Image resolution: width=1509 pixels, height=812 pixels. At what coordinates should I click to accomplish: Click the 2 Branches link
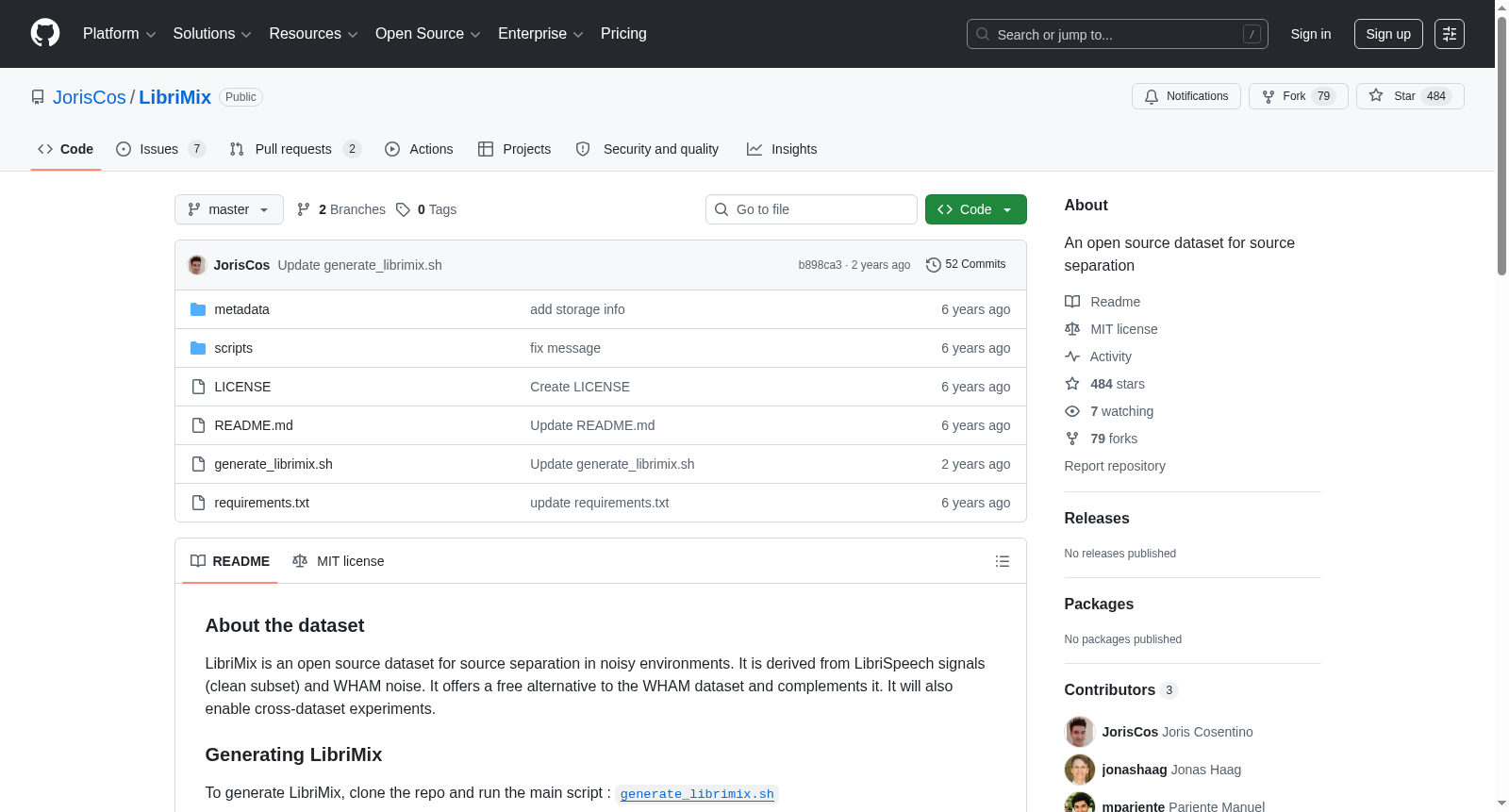341,209
